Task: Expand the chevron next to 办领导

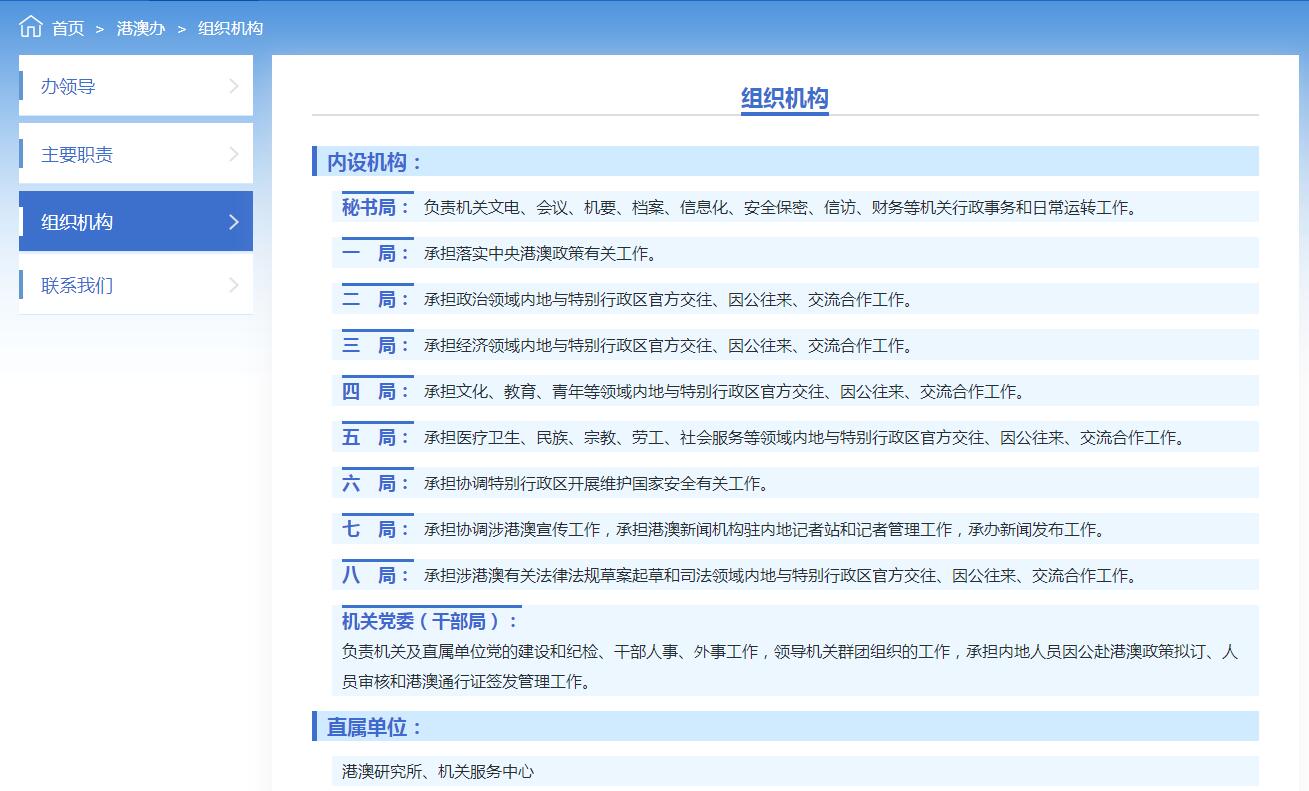Action: [x=233, y=86]
